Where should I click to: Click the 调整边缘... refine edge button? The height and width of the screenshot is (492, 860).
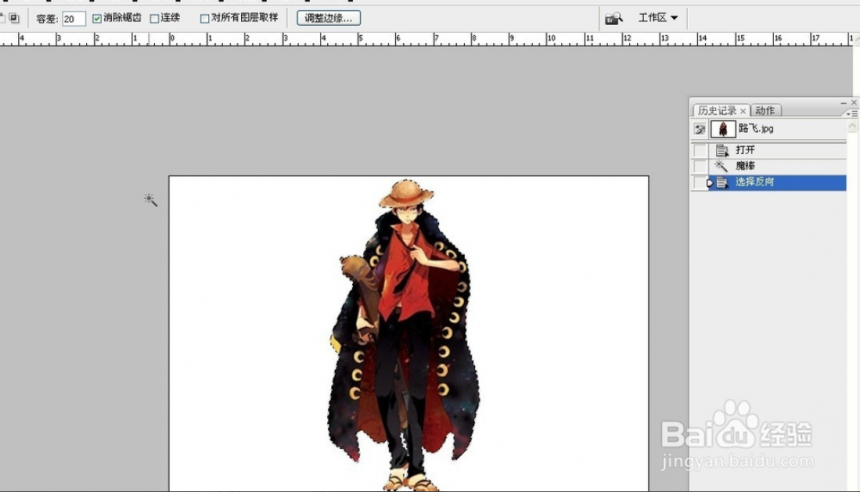pos(329,18)
